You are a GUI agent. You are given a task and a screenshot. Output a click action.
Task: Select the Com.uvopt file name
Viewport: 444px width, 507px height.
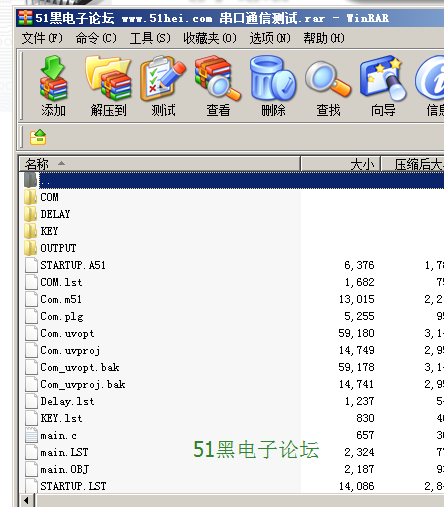67,333
